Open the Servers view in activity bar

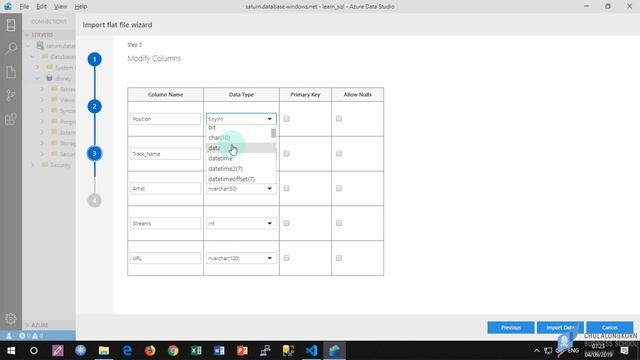pos(11,25)
